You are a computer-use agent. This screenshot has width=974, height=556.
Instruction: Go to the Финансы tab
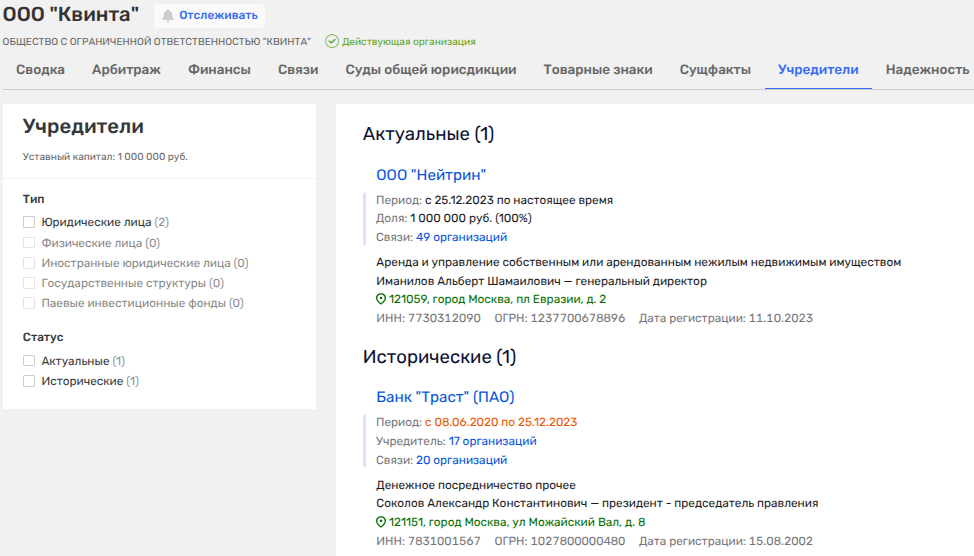pos(219,70)
